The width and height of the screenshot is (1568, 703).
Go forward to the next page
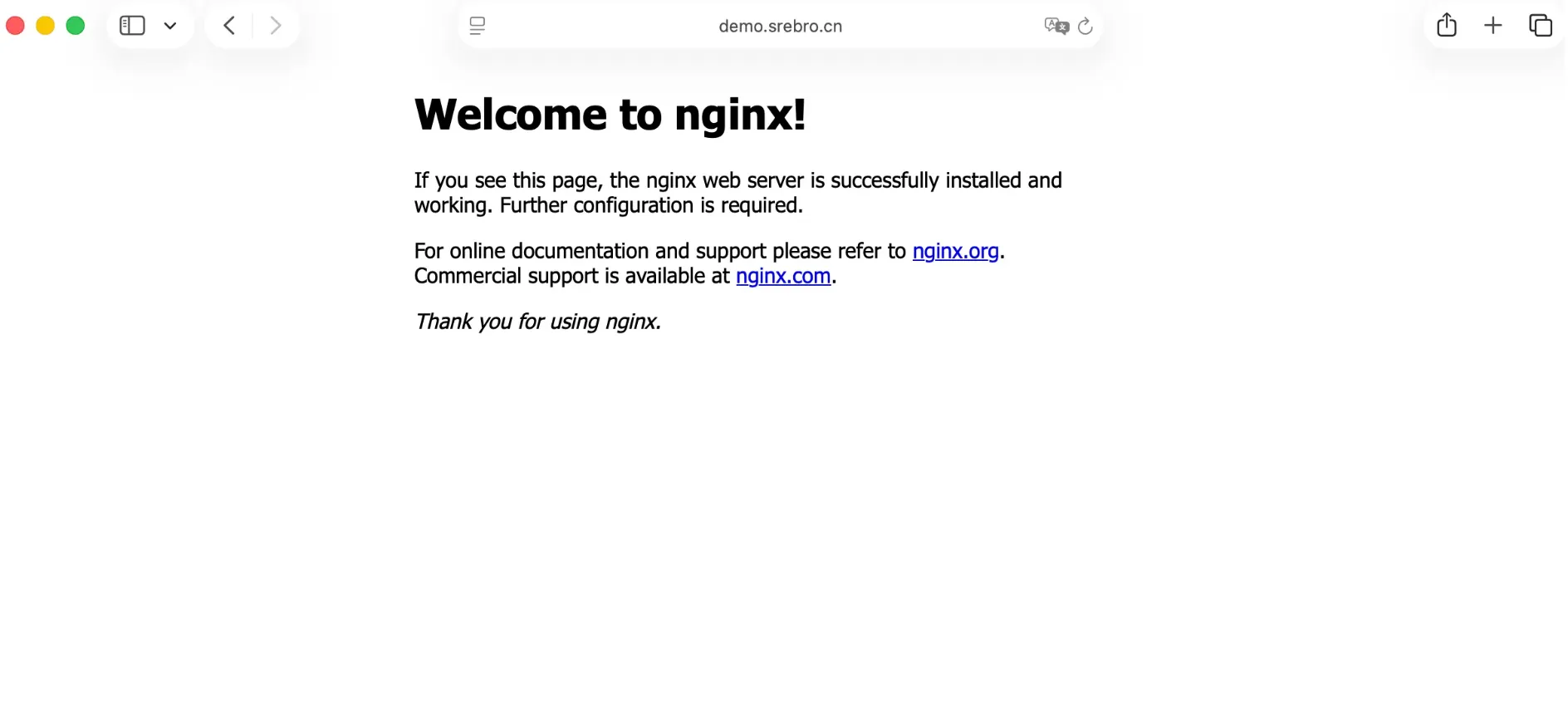tap(276, 26)
